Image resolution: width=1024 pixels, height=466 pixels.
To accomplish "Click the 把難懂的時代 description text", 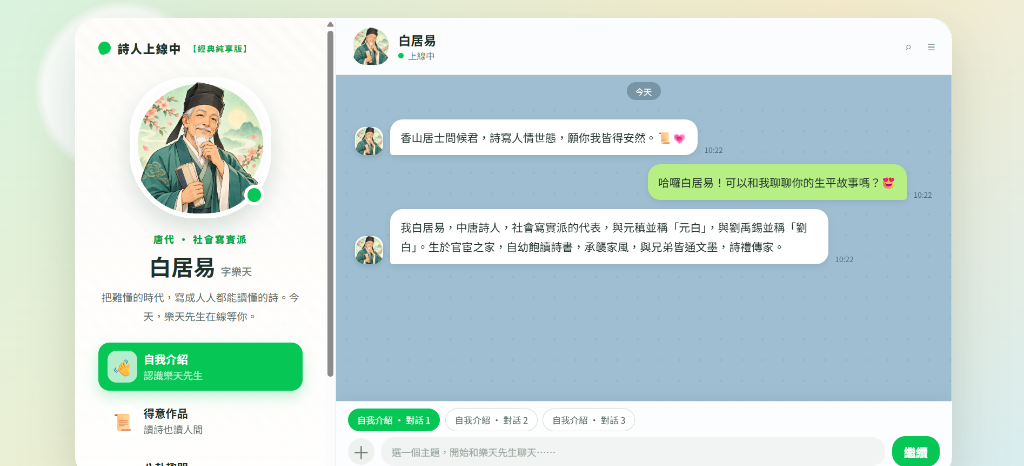I will tap(200, 307).
